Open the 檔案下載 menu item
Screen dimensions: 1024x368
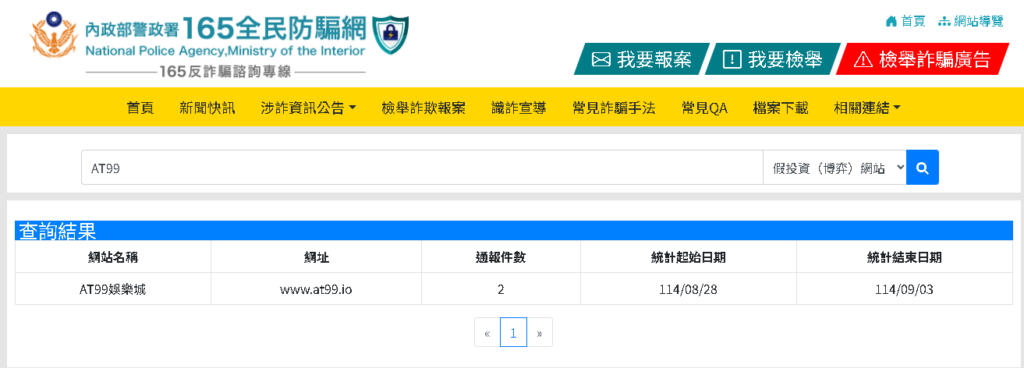[780, 108]
